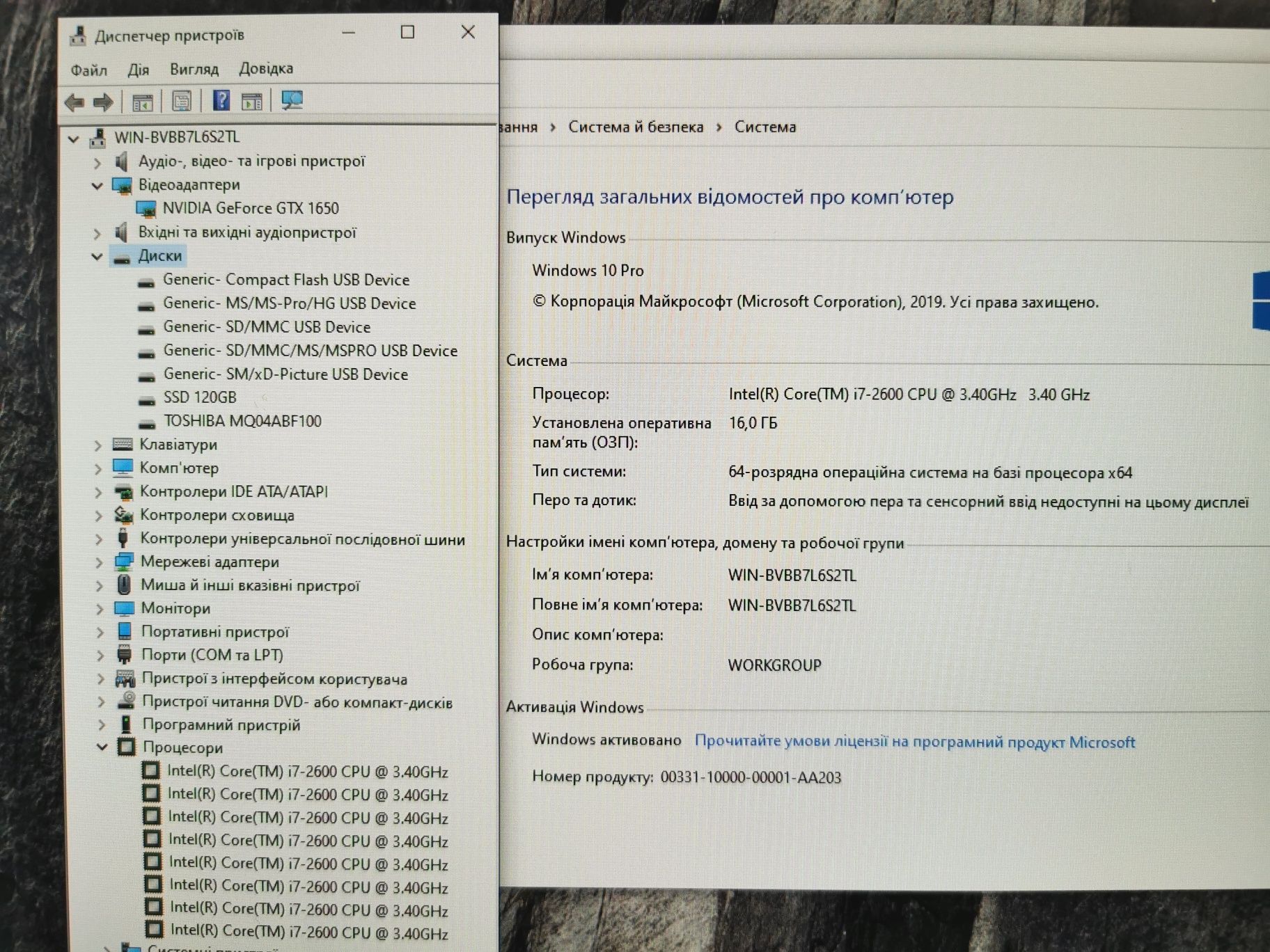This screenshot has width=1270, height=952.
Task: Click the icon beside Контролери IDE ATA/ATAPI
Action: pos(123,491)
